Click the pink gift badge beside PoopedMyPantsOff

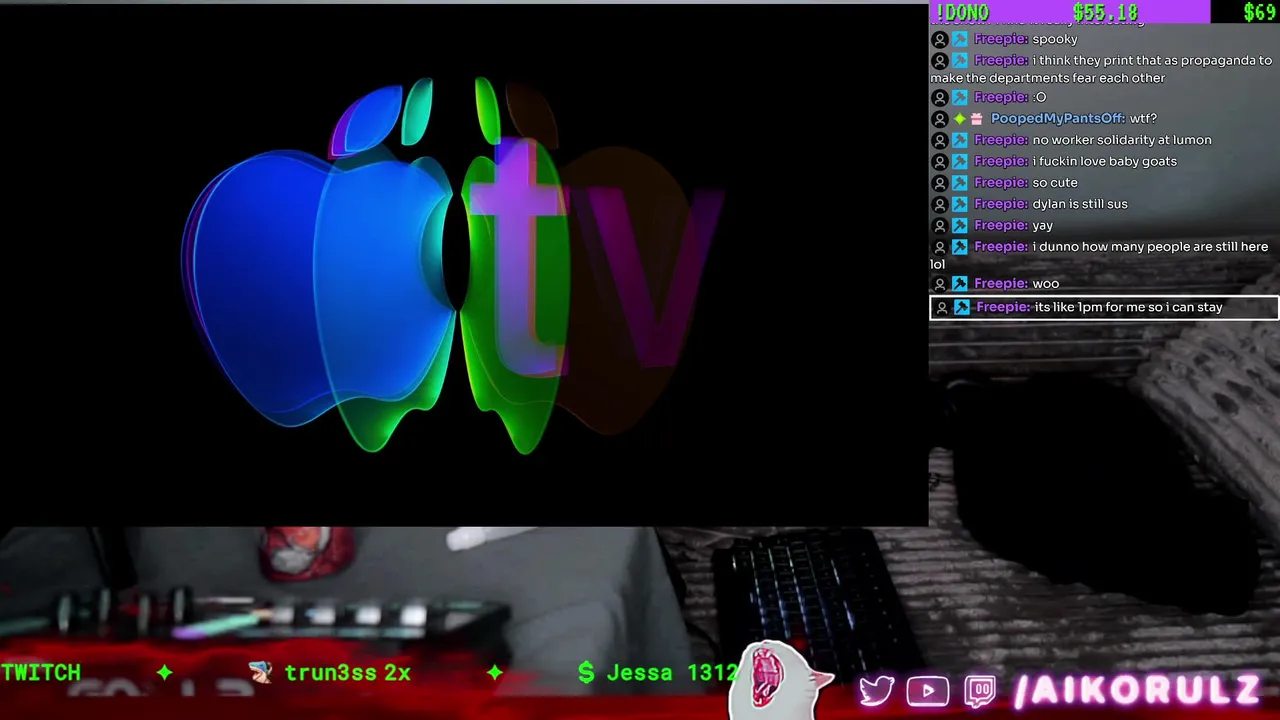pyautogui.click(x=977, y=119)
